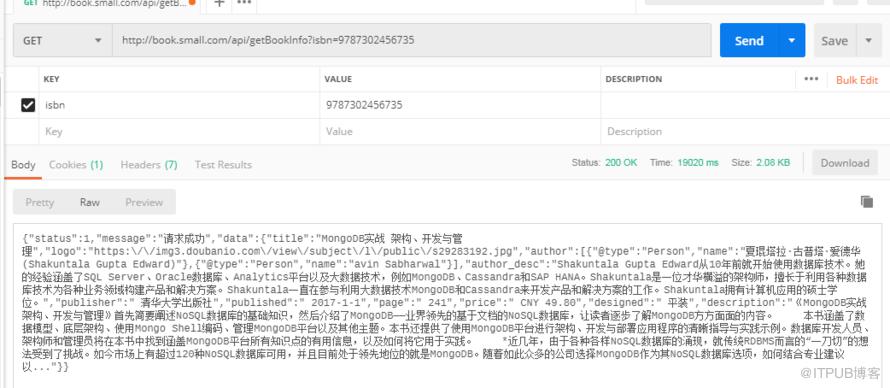
Task: Click the request URL field
Action: (x=412, y=40)
